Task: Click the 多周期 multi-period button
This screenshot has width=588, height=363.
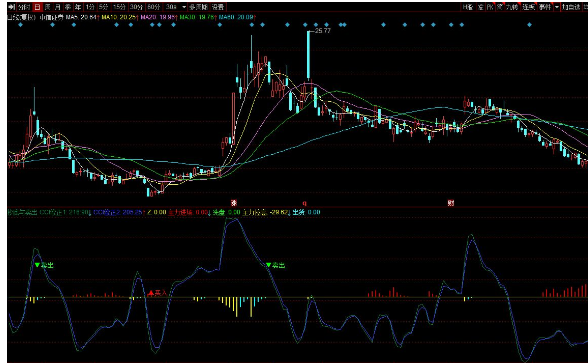Action: (x=198, y=7)
